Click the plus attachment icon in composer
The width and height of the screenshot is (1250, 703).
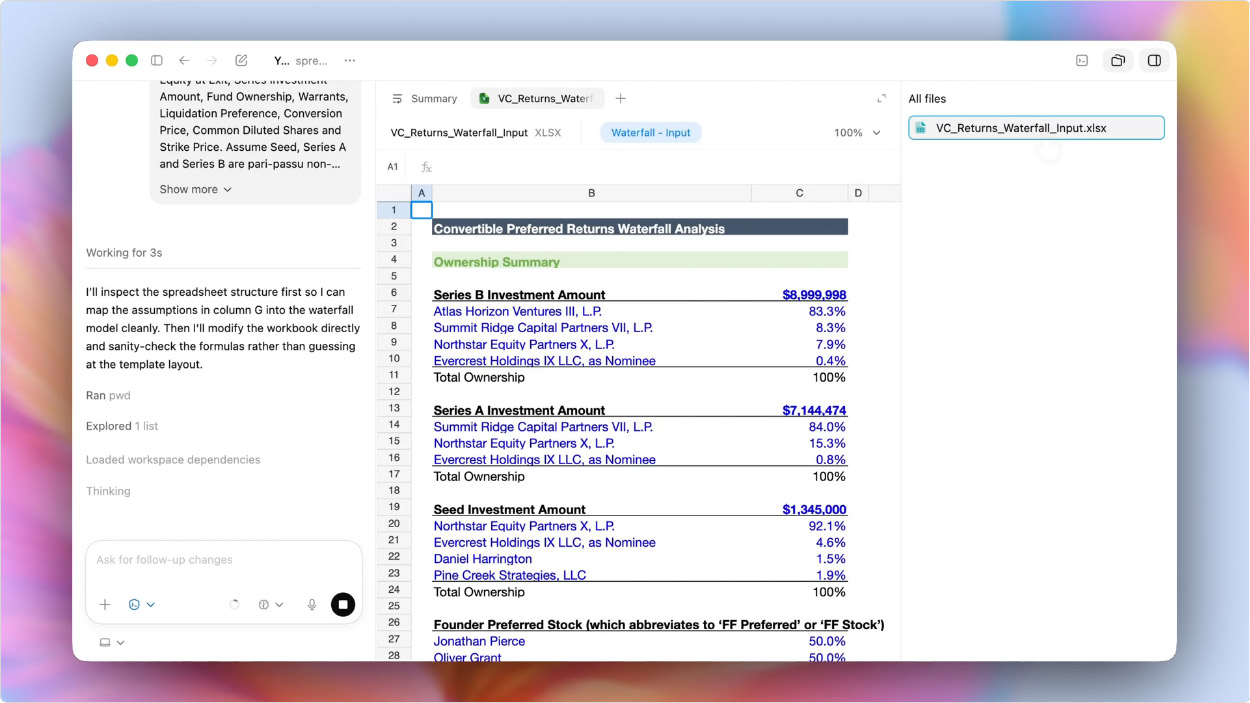pos(105,605)
